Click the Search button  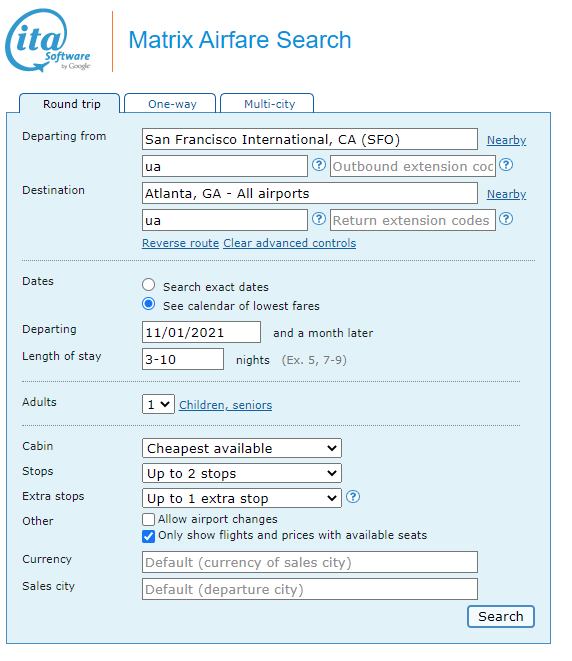tap(501, 616)
